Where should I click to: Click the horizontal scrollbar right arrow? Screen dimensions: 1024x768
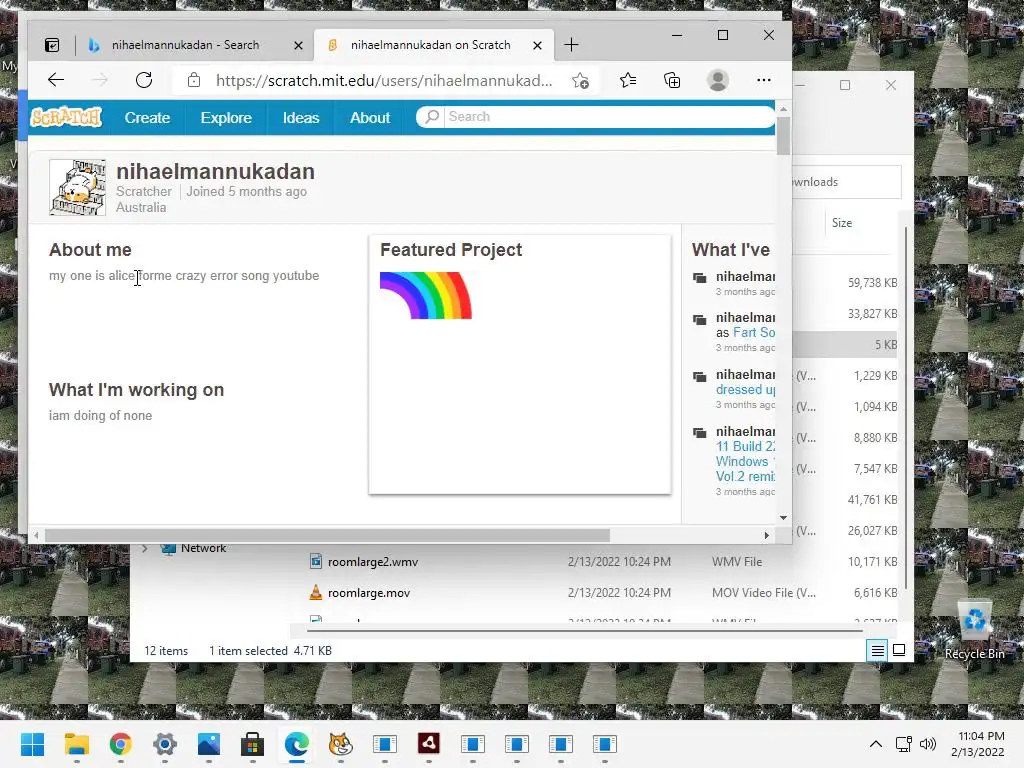tap(767, 536)
